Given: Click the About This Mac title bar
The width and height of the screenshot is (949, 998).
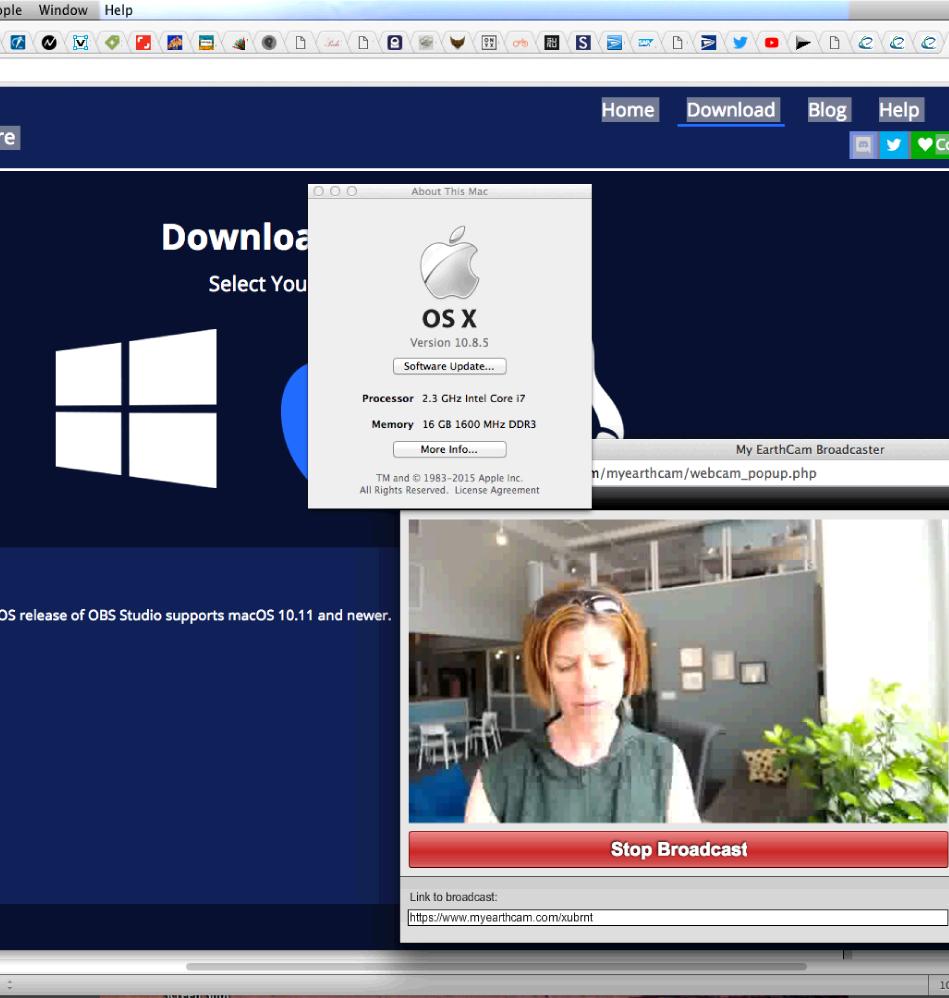Looking at the screenshot, I should click(x=449, y=191).
